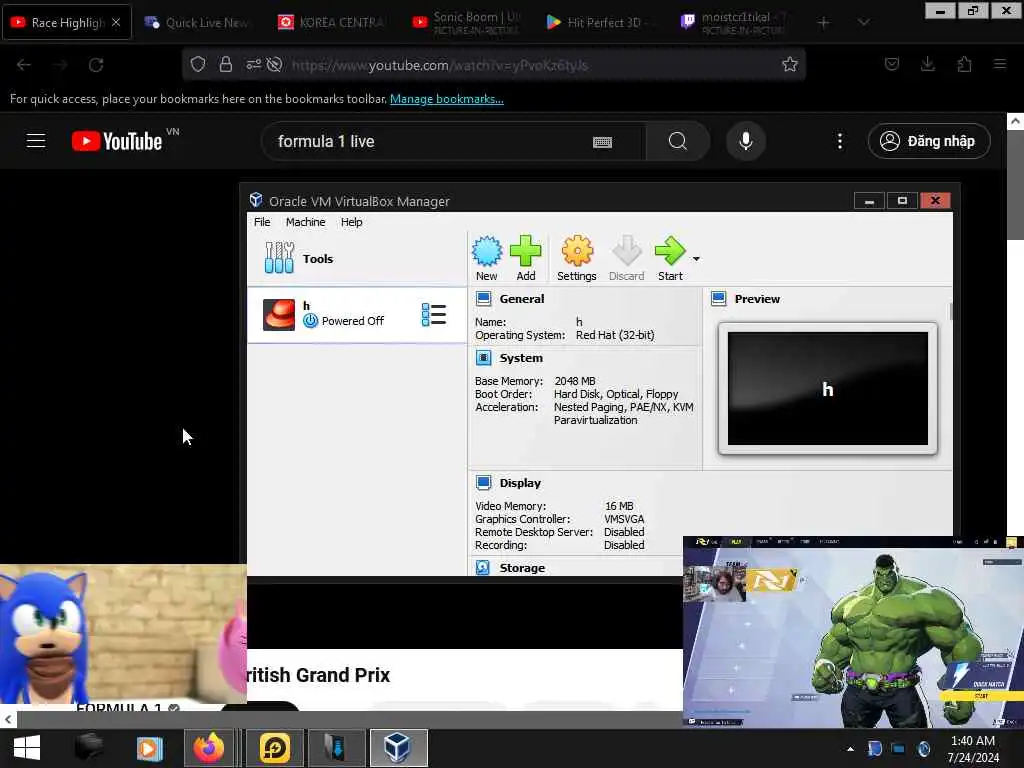Close the Race Highlights tab
The image size is (1024, 768).
click(116, 22)
